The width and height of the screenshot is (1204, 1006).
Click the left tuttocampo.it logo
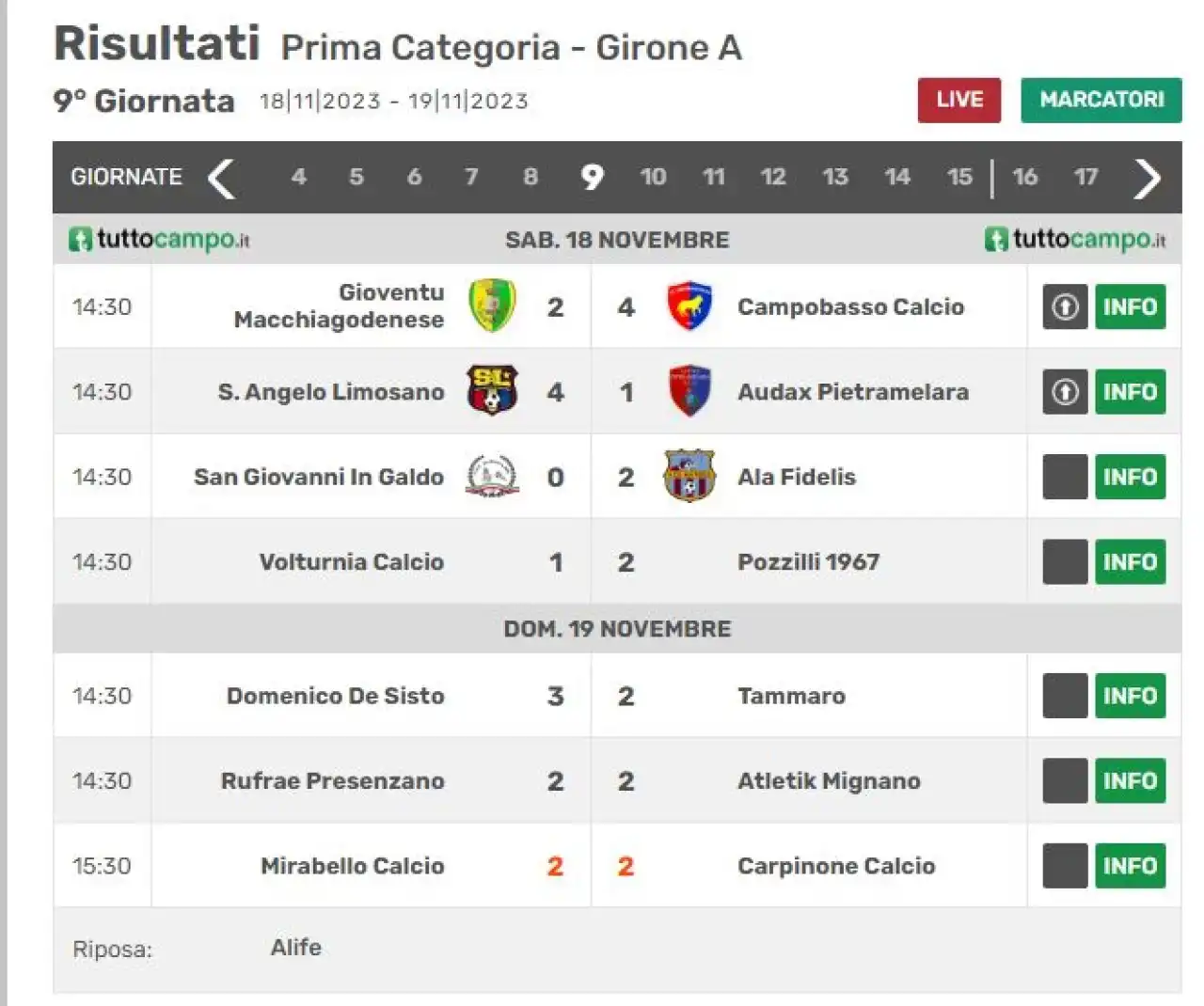pyautogui.click(x=159, y=239)
